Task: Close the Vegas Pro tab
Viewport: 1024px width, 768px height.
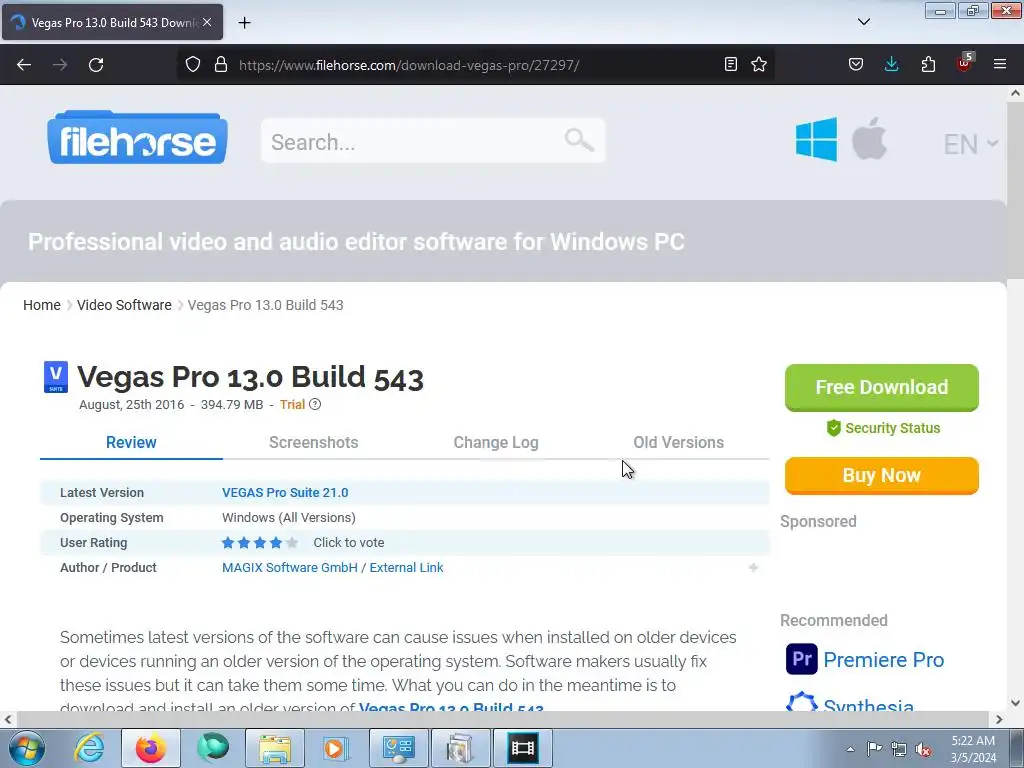Action: 207,22
